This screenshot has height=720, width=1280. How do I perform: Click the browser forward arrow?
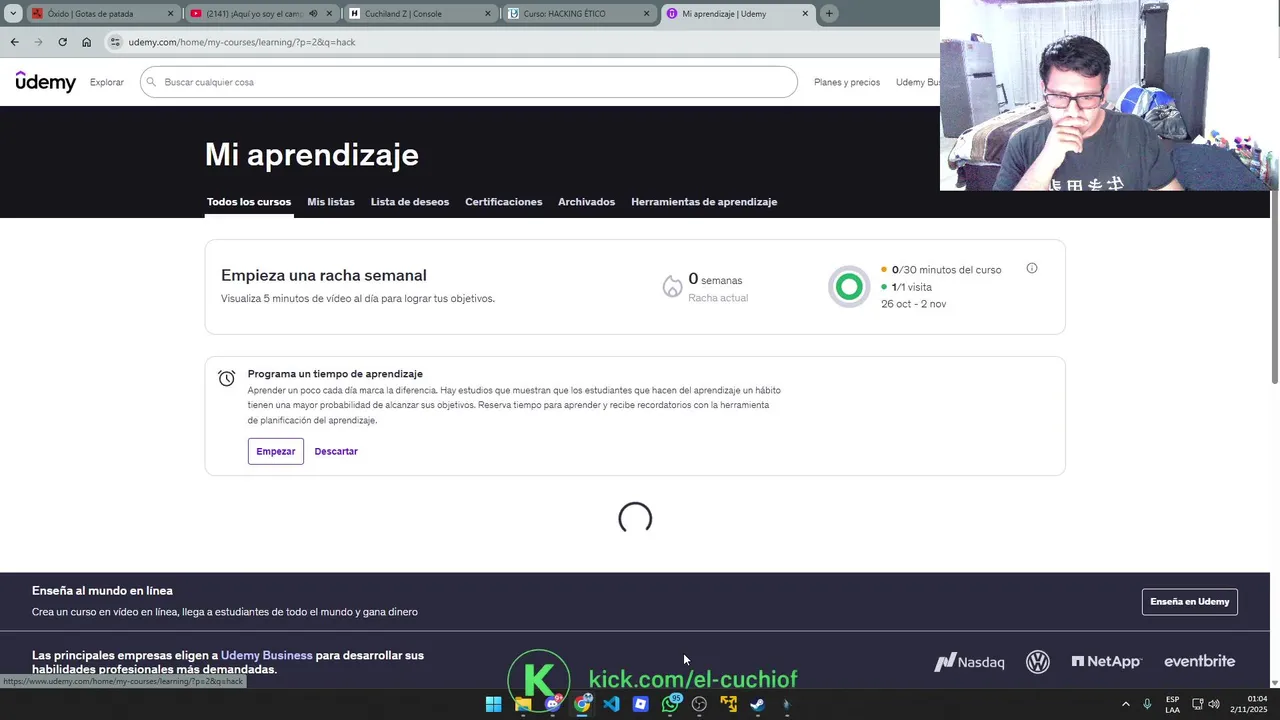click(x=38, y=42)
